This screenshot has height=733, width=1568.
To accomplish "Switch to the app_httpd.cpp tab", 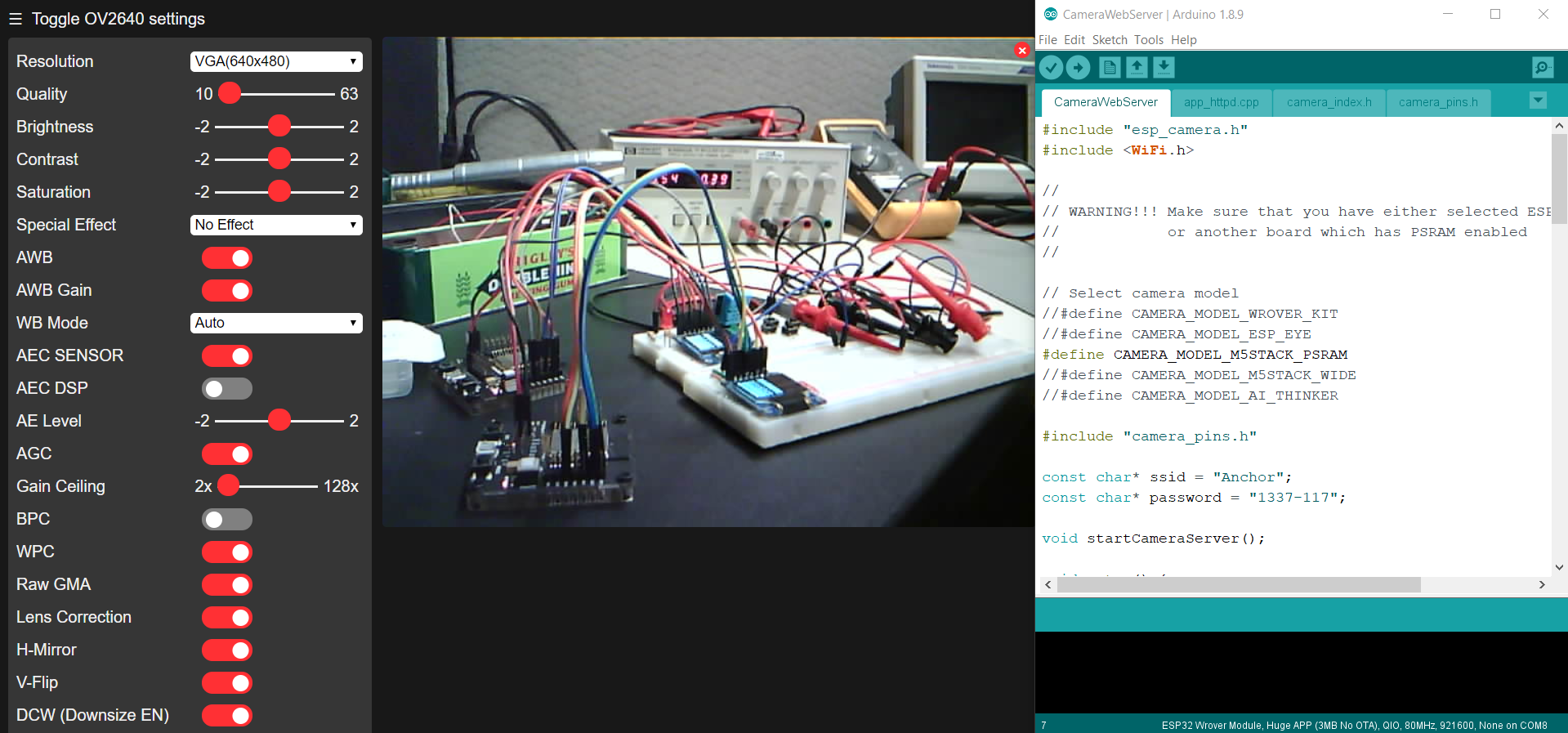I will (x=1221, y=102).
